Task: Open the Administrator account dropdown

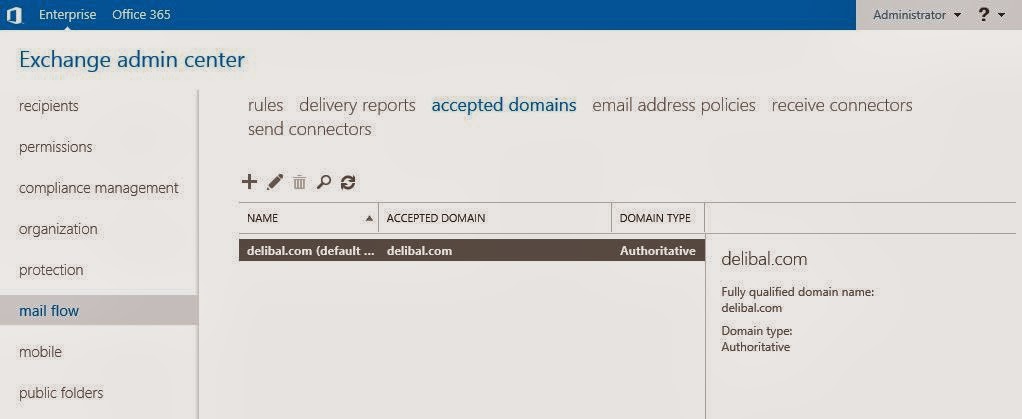Action: click(916, 15)
